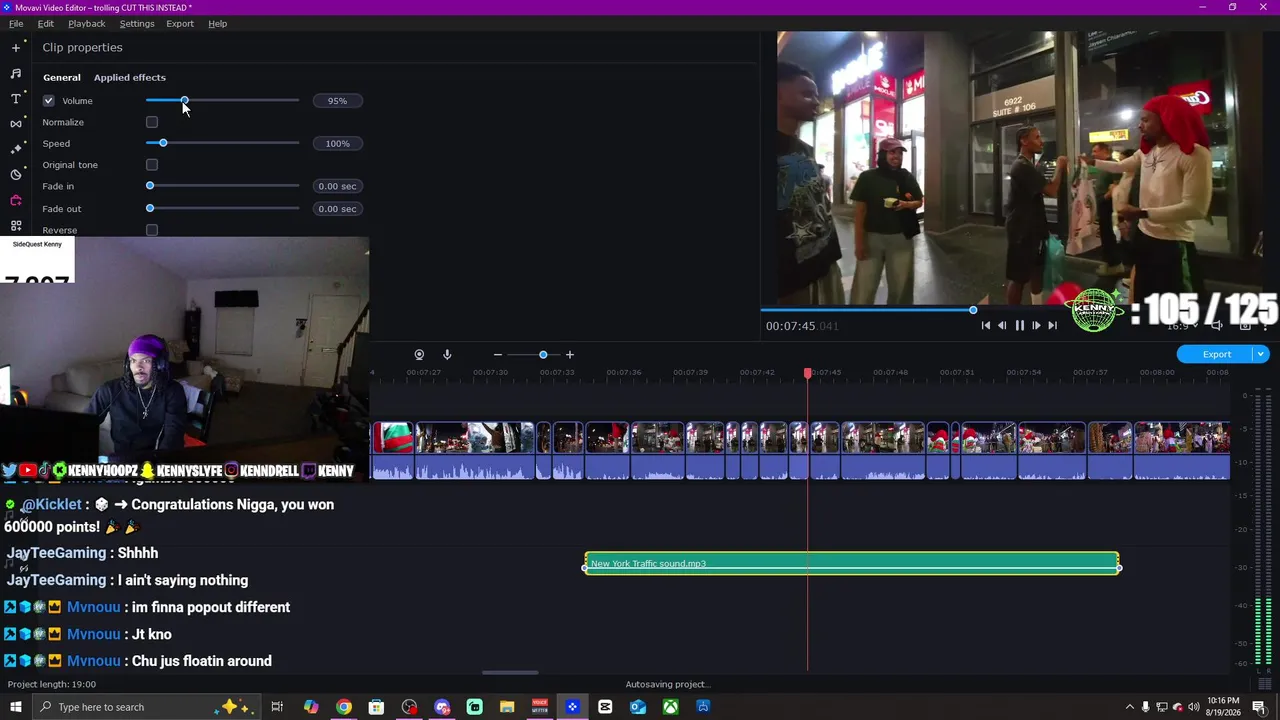1280x720 pixels.
Task: Switch to the Applied effects tab
Action: pos(130,77)
